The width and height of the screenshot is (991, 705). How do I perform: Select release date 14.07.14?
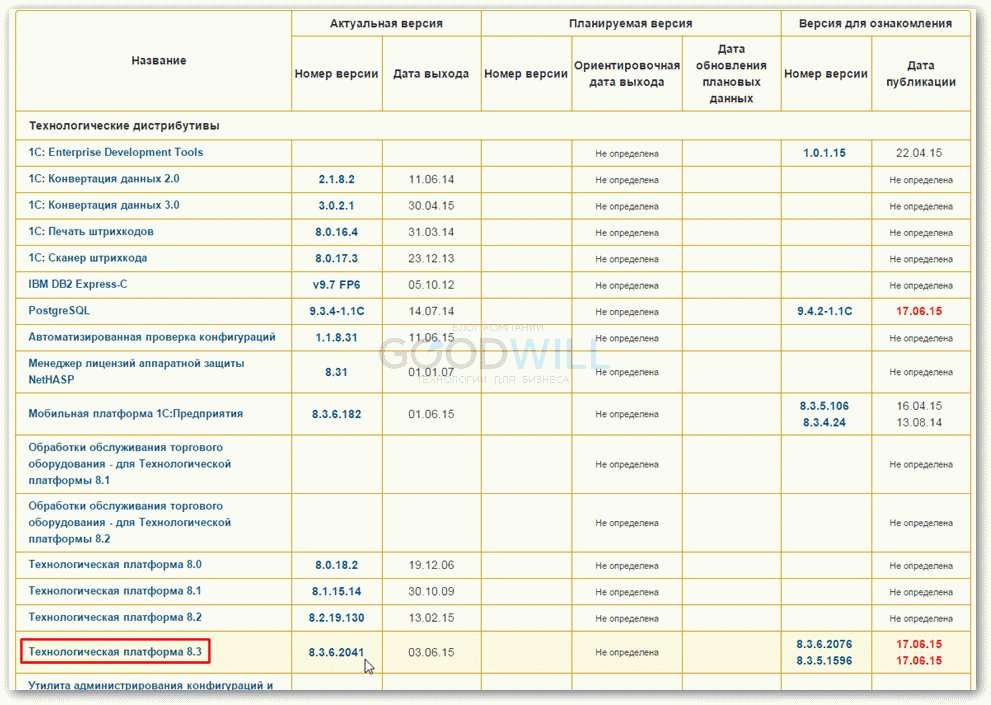coord(431,312)
